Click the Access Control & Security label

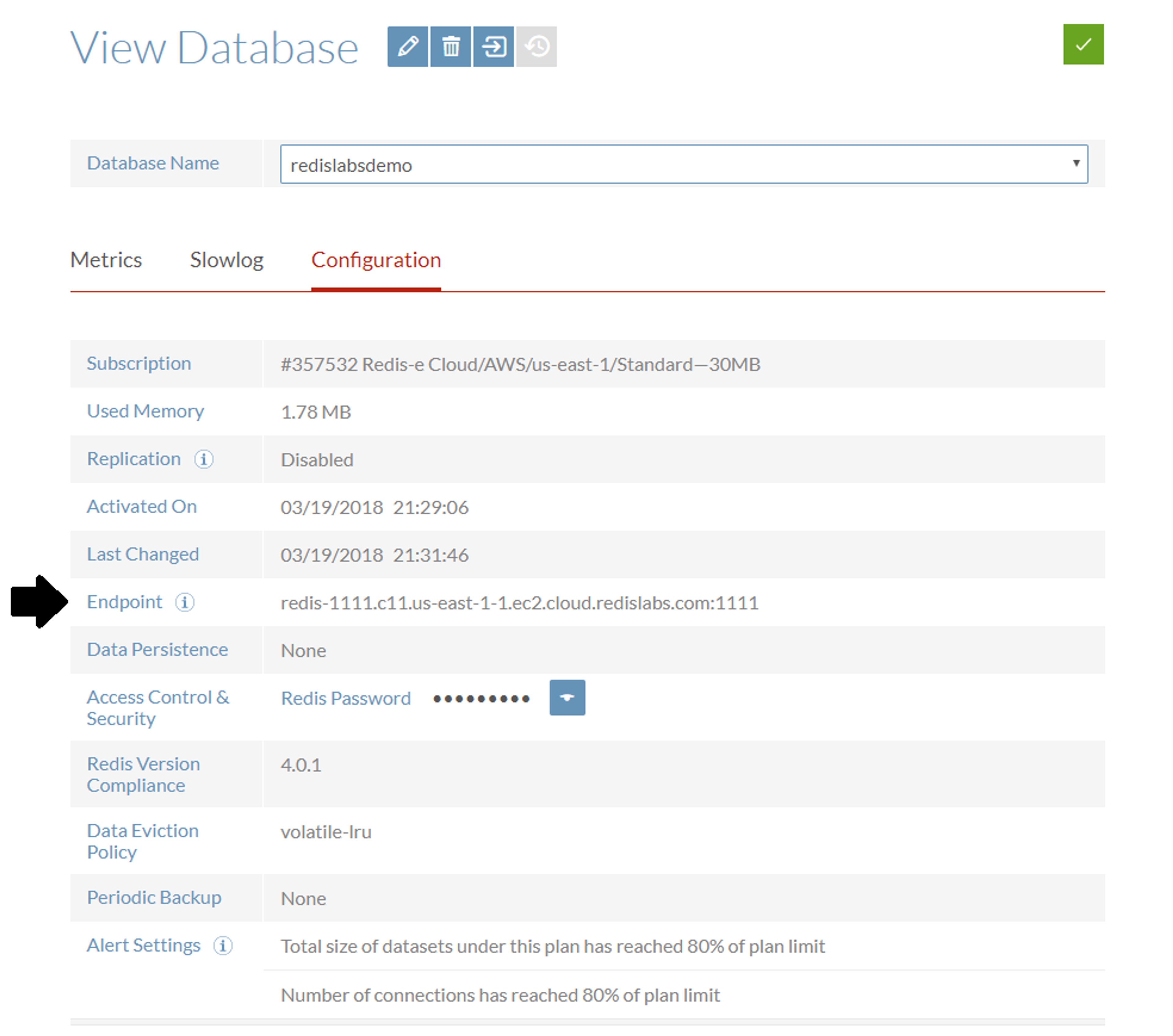coord(158,708)
